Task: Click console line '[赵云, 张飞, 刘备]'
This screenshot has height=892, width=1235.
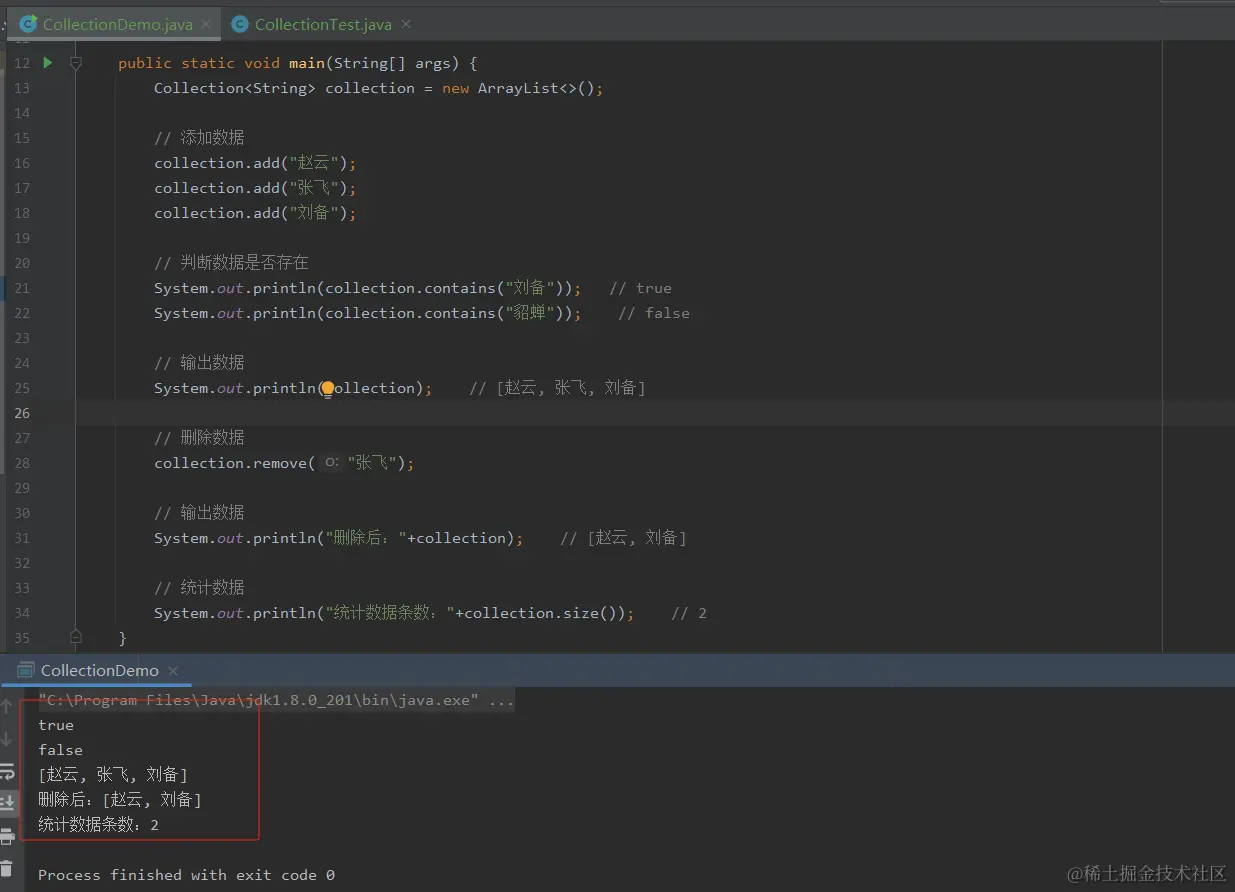Action: [x=113, y=775]
